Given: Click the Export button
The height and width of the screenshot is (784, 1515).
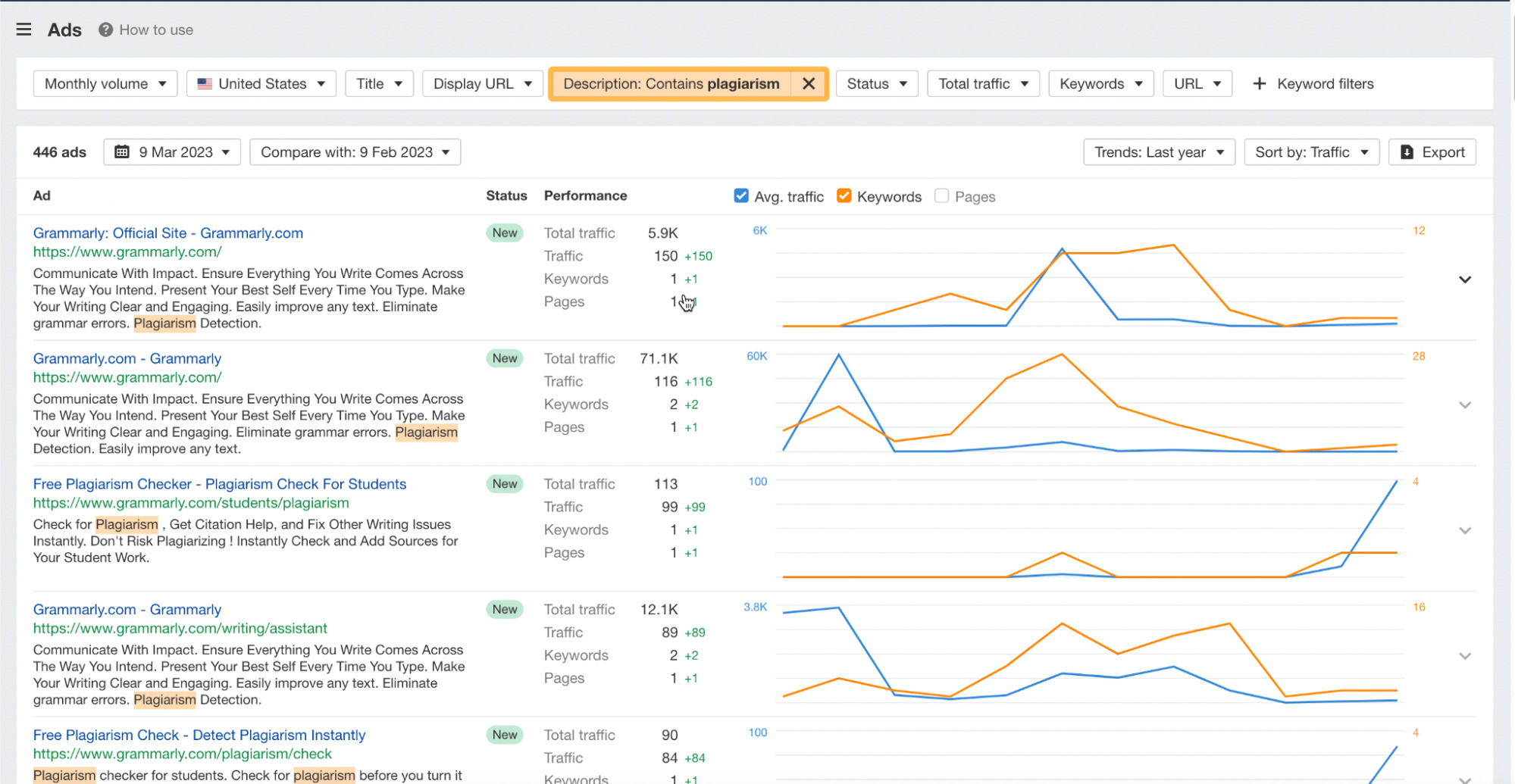Looking at the screenshot, I should click(1432, 151).
